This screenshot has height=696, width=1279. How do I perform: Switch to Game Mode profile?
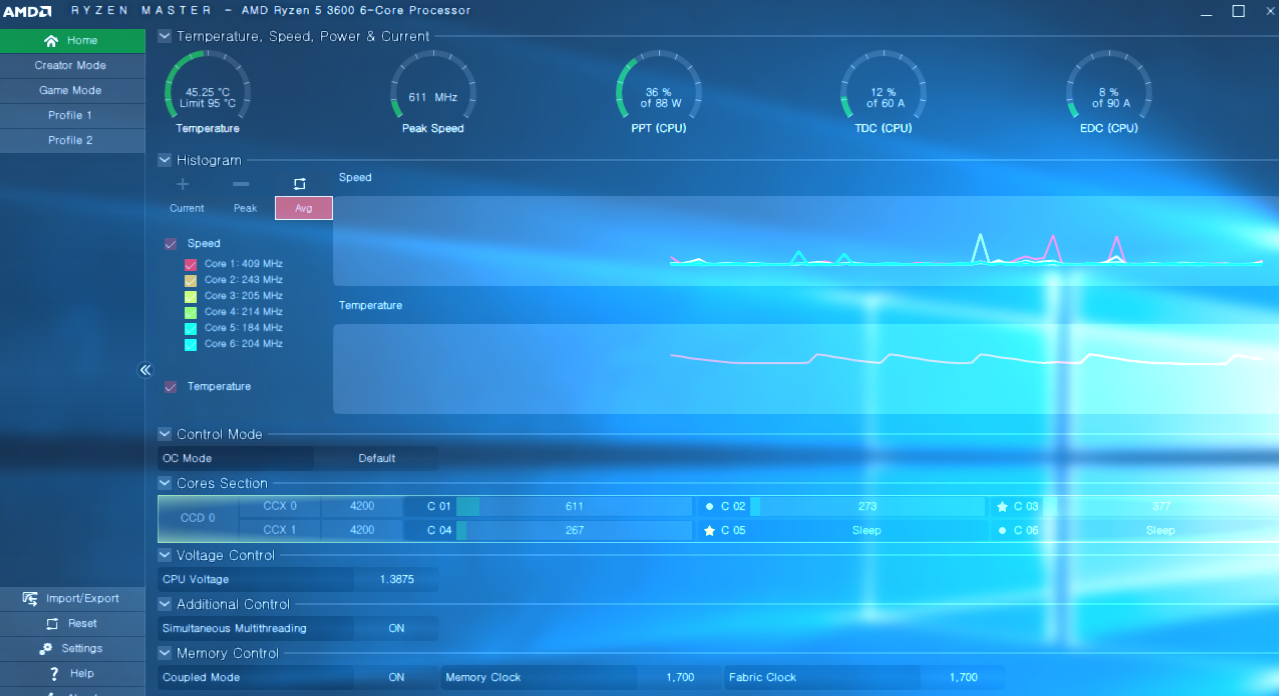[72, 91]
